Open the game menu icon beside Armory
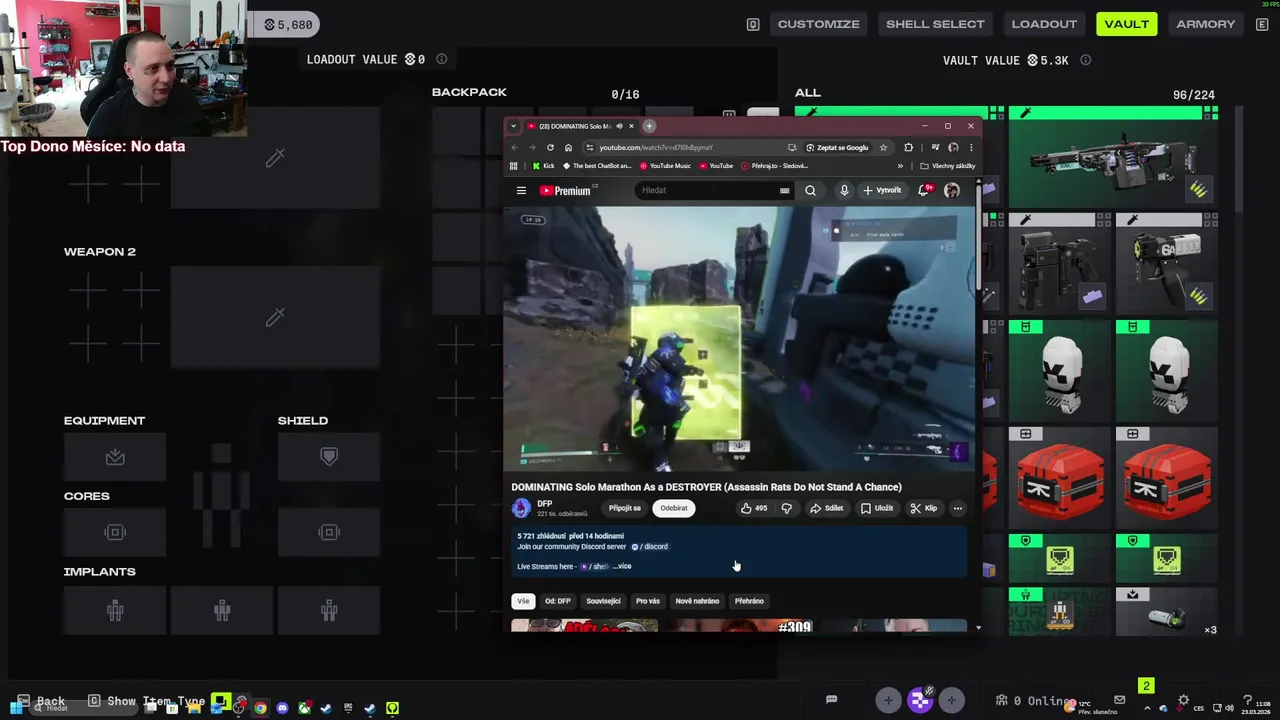 click(x=1262, y=24)
